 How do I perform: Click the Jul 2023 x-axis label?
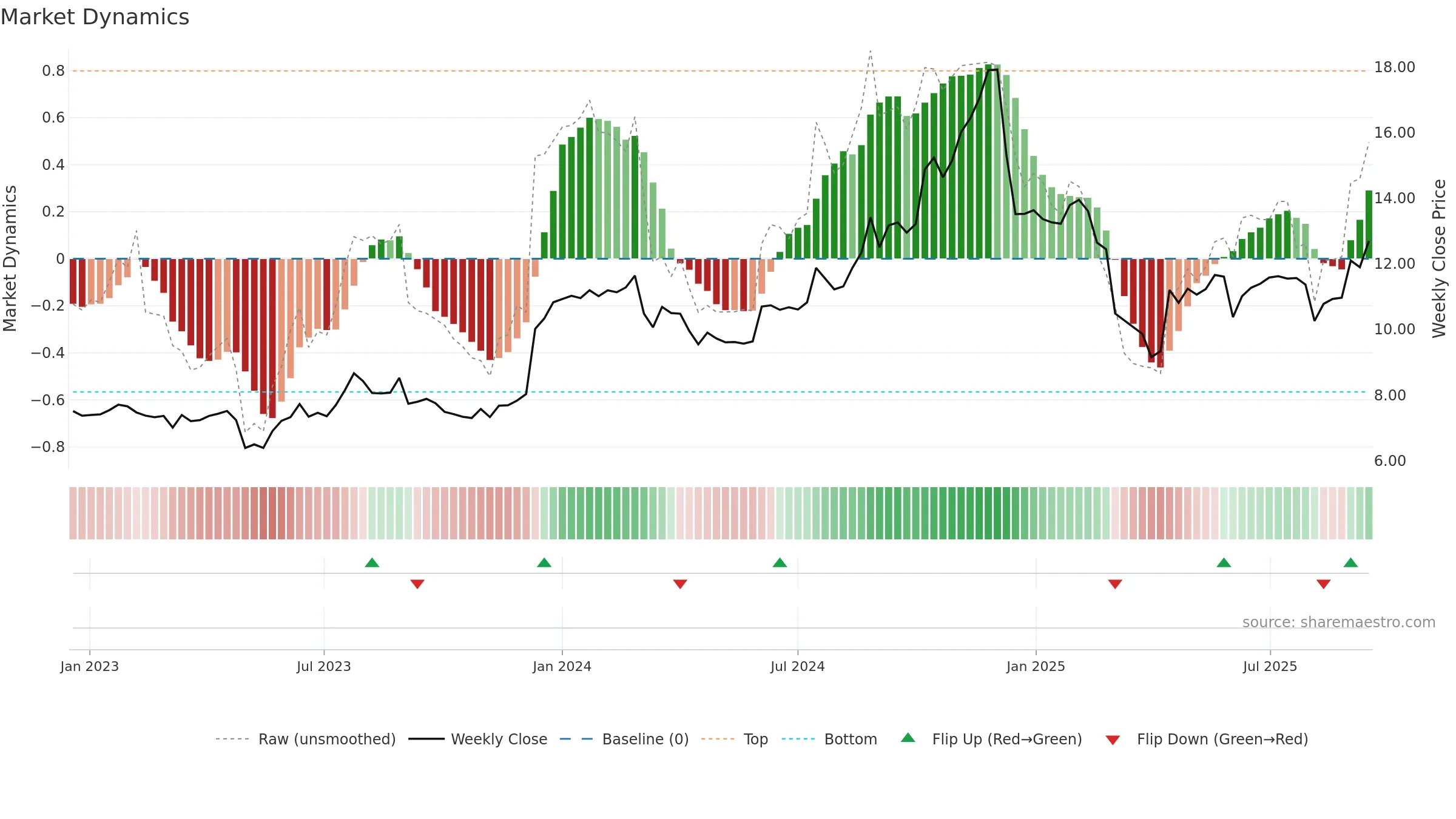coord(324,666)
